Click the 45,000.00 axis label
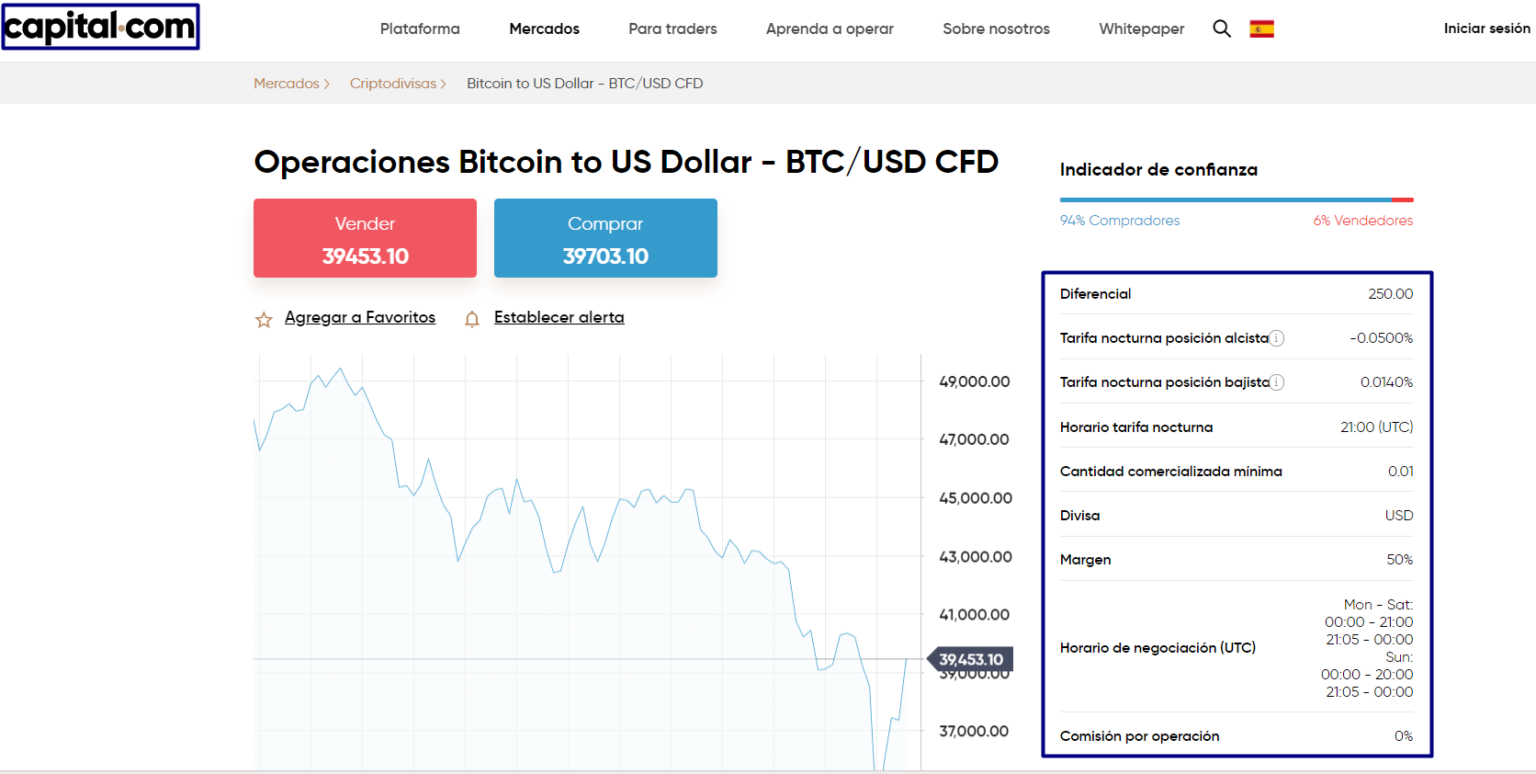 [974, 498]
